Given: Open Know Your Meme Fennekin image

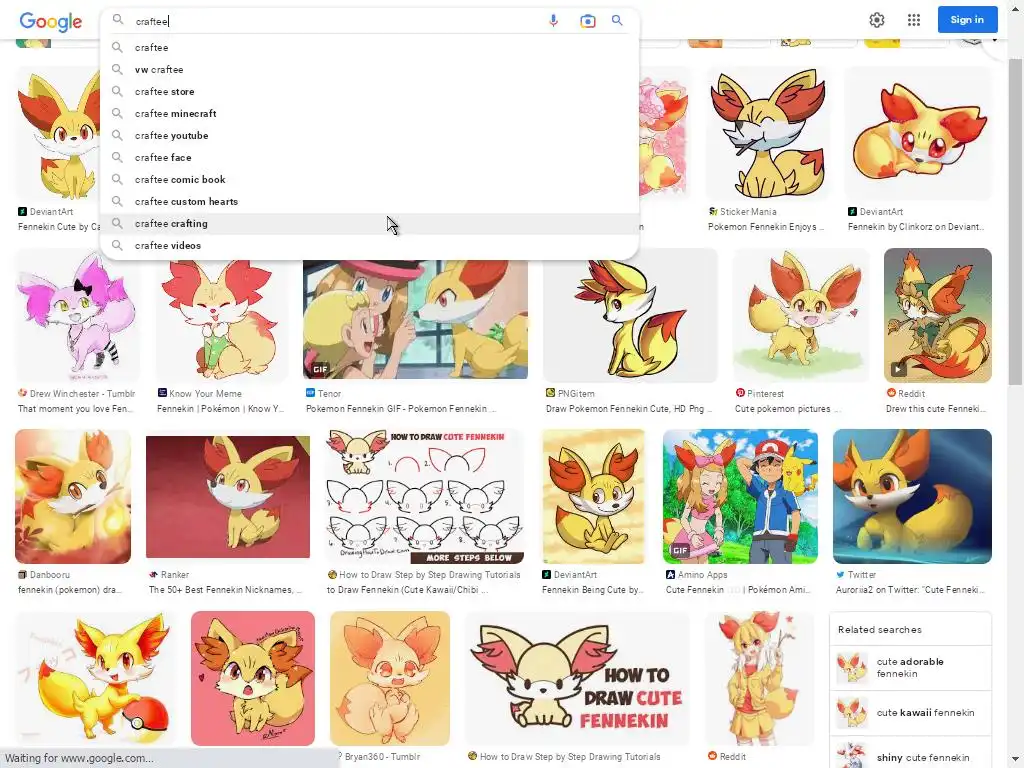Looking at the screenshot, I should pos(222,320).
